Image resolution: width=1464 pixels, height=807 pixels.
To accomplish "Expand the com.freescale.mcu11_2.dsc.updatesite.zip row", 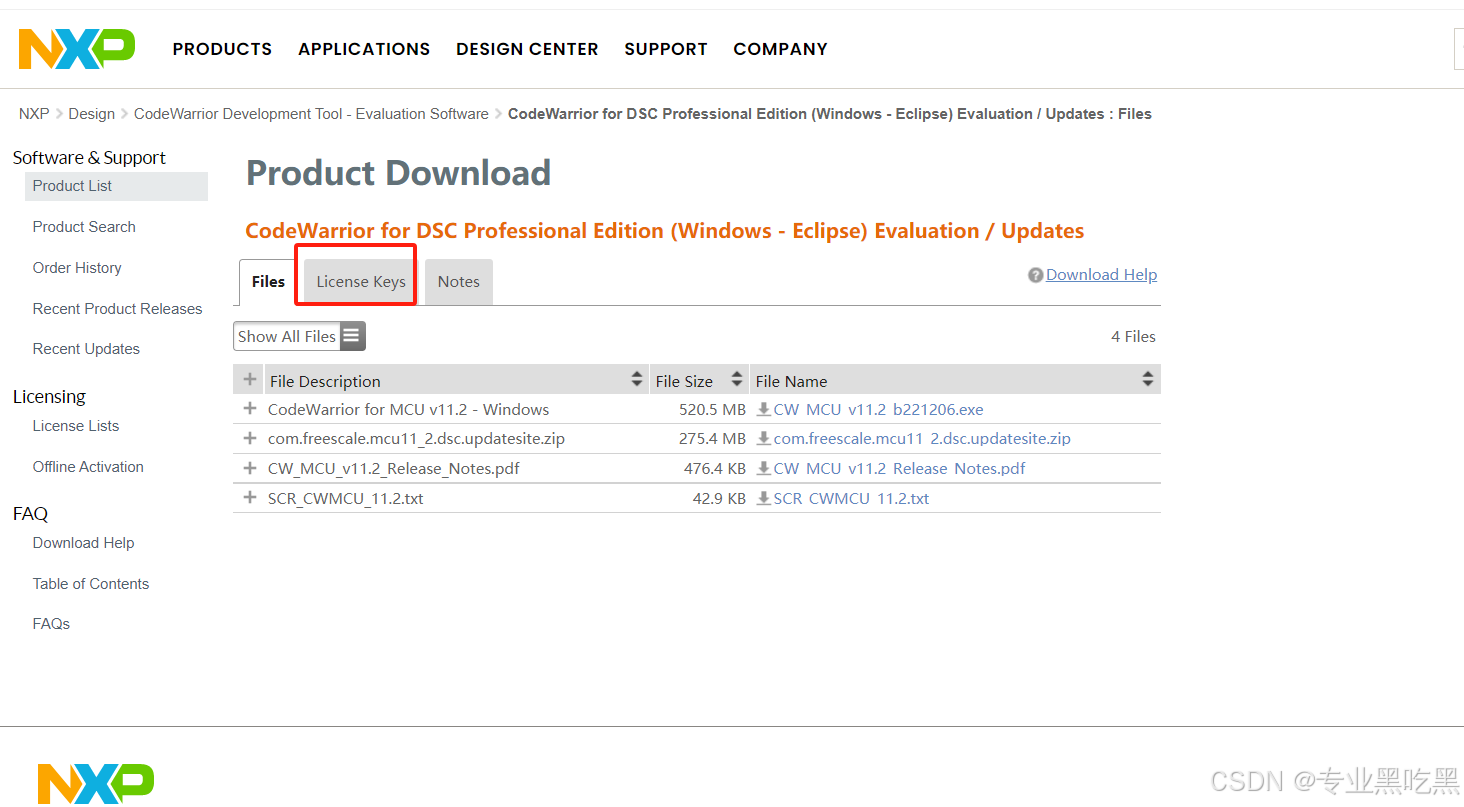I will pyautogui.click(x=250, y=438).
